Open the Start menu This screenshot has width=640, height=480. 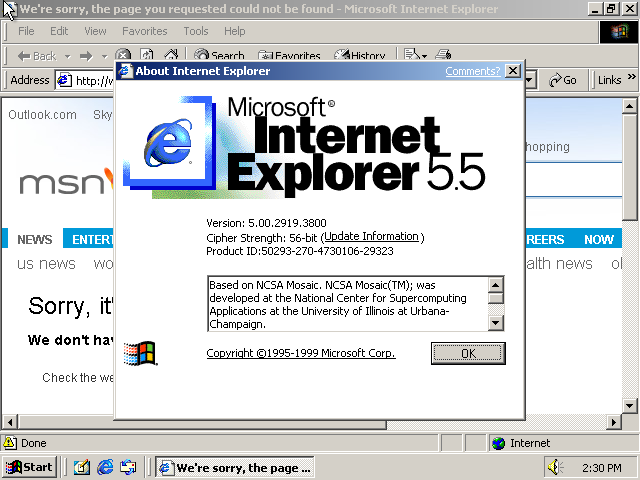click(x=29, y=467)
